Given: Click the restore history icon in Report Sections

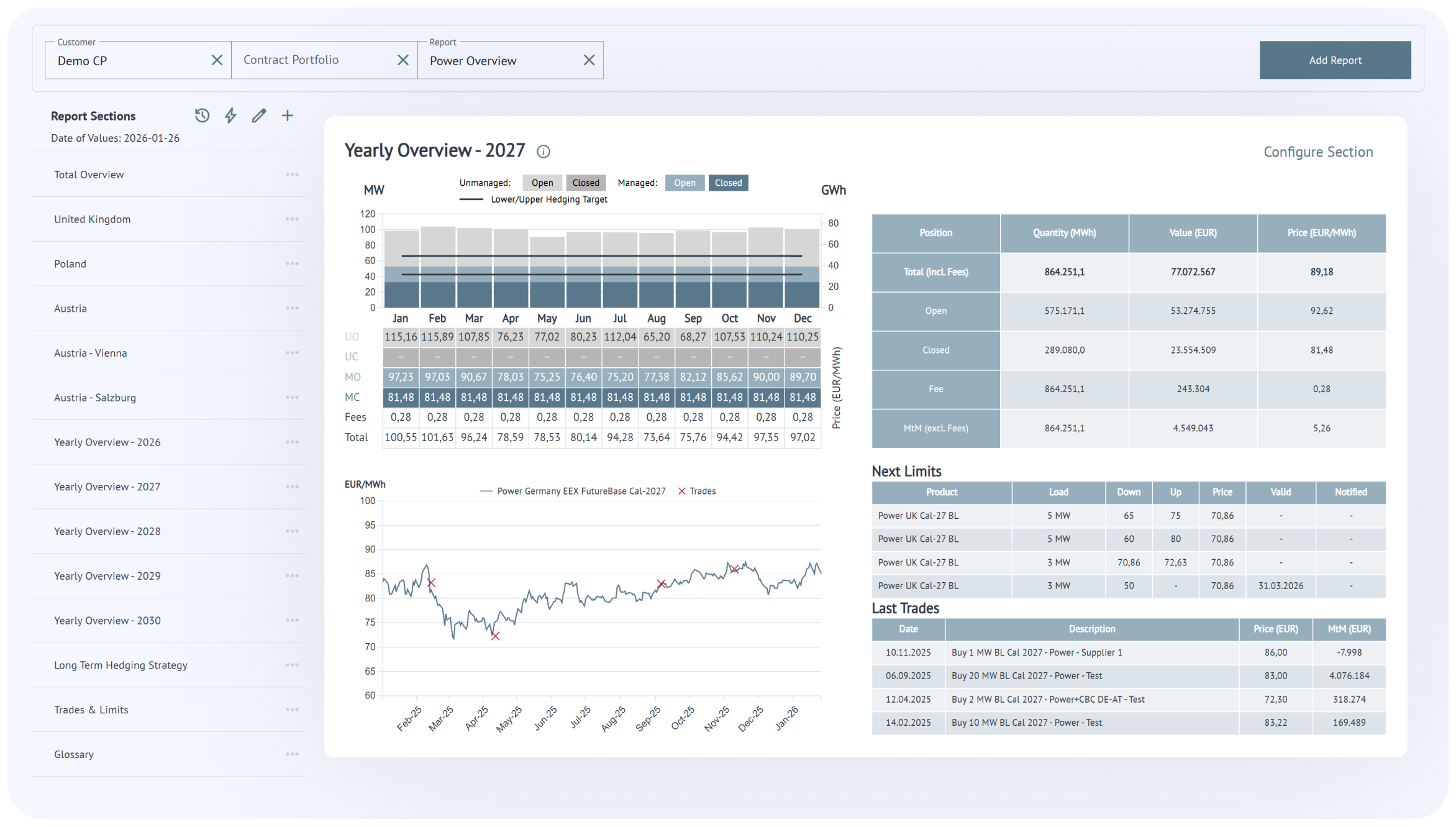Looking at the screenshot, I should click(202, 115).
